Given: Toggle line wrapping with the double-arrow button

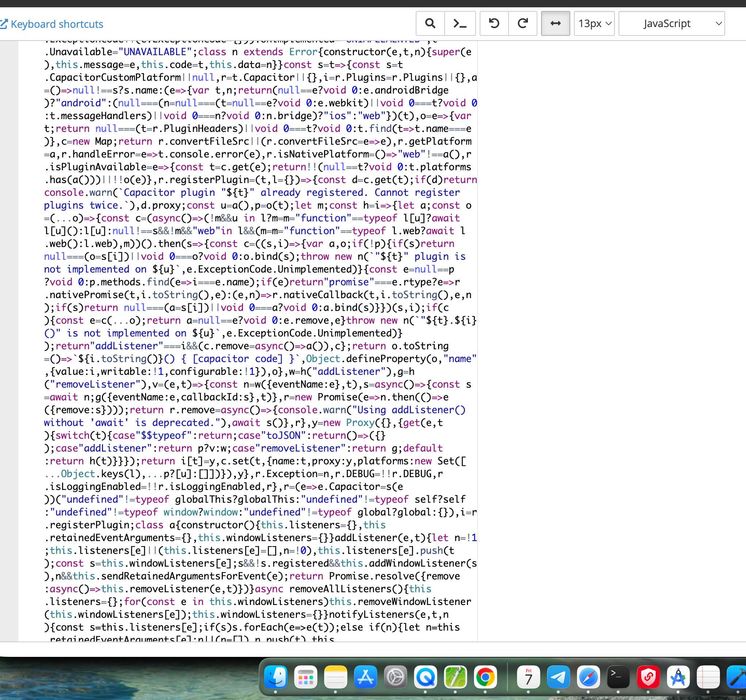Looking at the screenshot, I should tap(555, 23).
